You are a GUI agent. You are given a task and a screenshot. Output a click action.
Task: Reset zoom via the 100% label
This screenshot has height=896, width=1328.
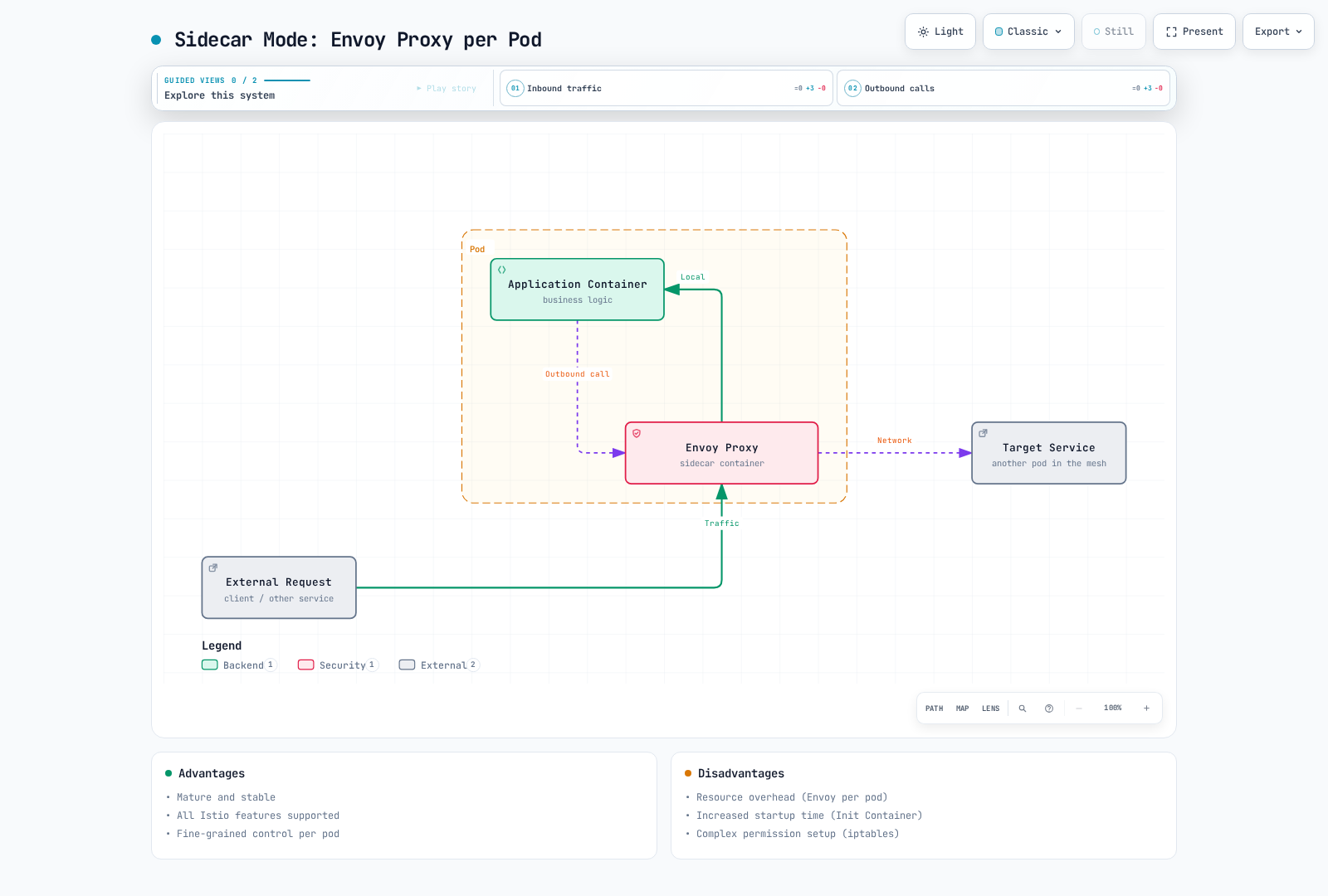click(1113, 708)
